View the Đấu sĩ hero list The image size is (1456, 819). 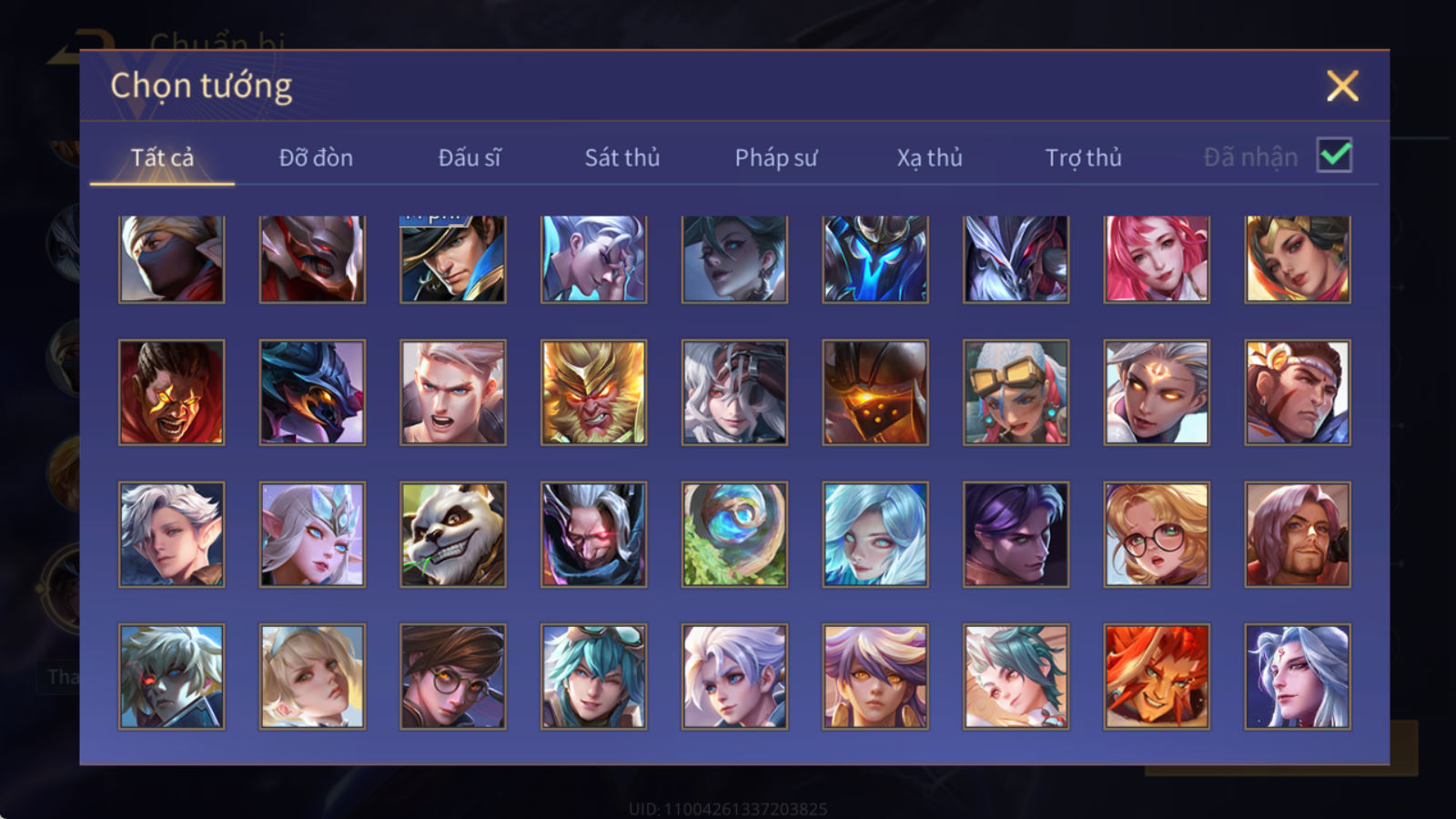pyautogui.click(x=470, y=157)
